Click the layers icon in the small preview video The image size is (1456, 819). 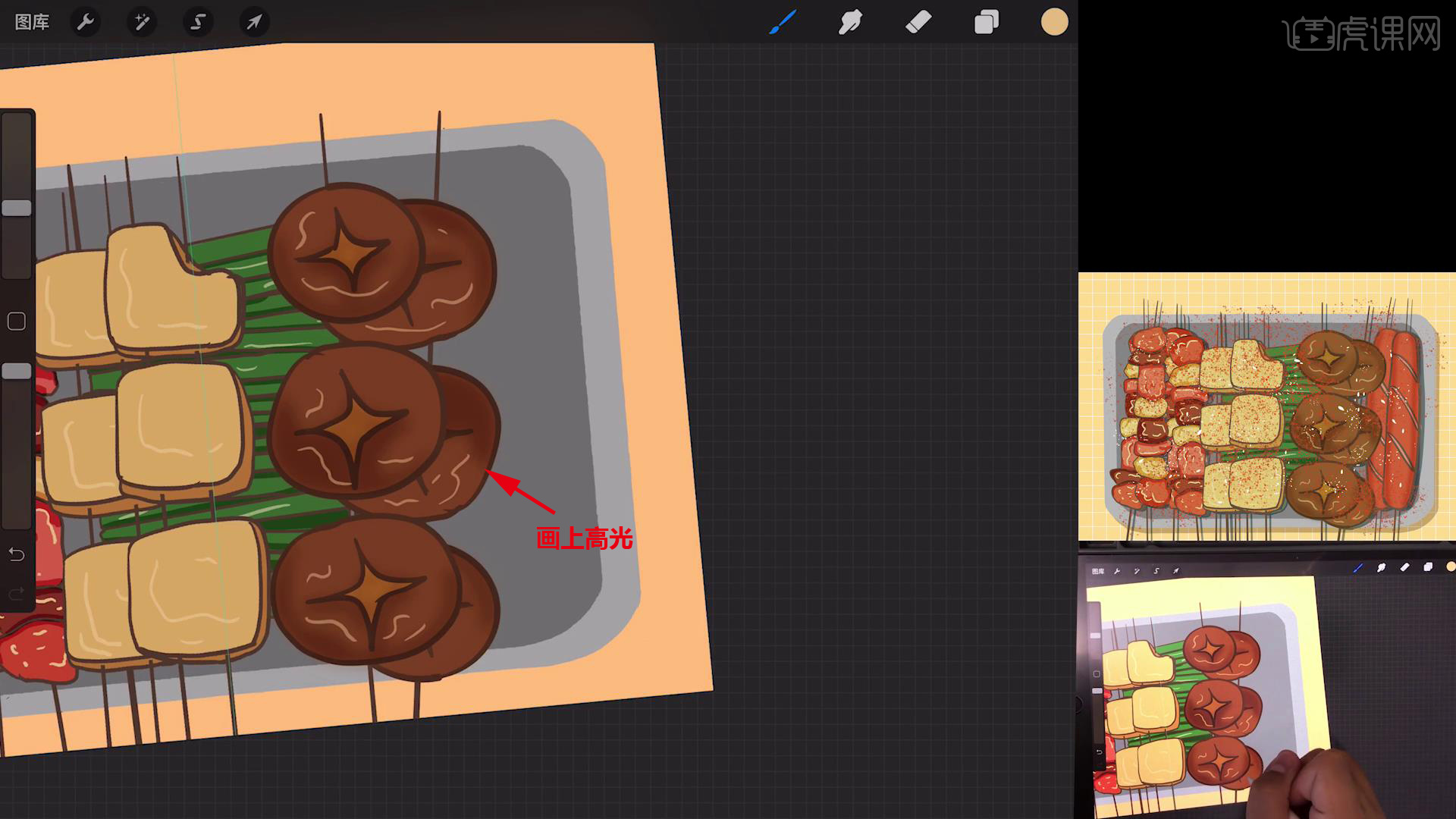(x=1428, y=567)
